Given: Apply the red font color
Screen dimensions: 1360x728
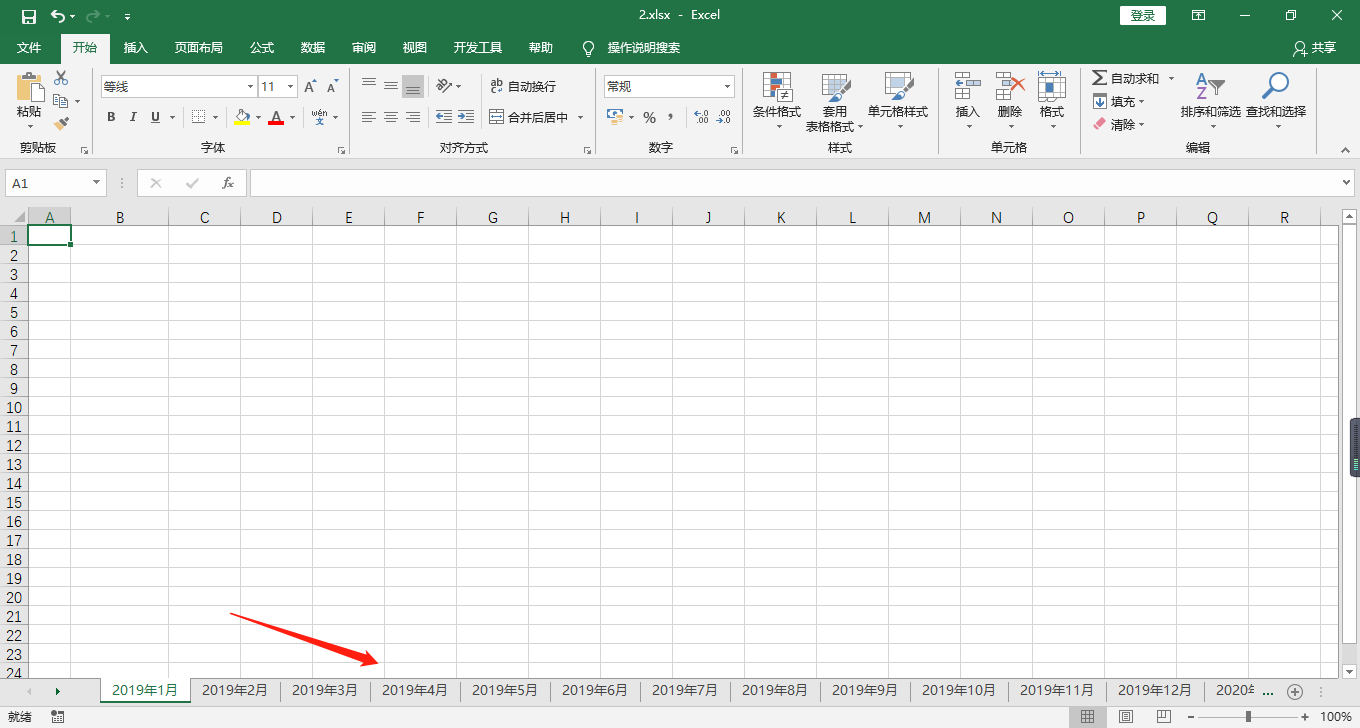Looking at the screenshot, I should click(276, 117).
